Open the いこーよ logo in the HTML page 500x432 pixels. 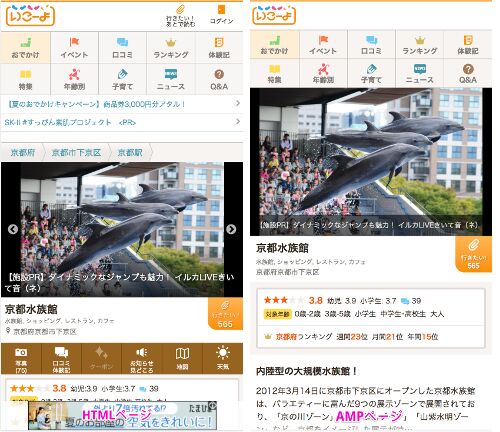30,15
